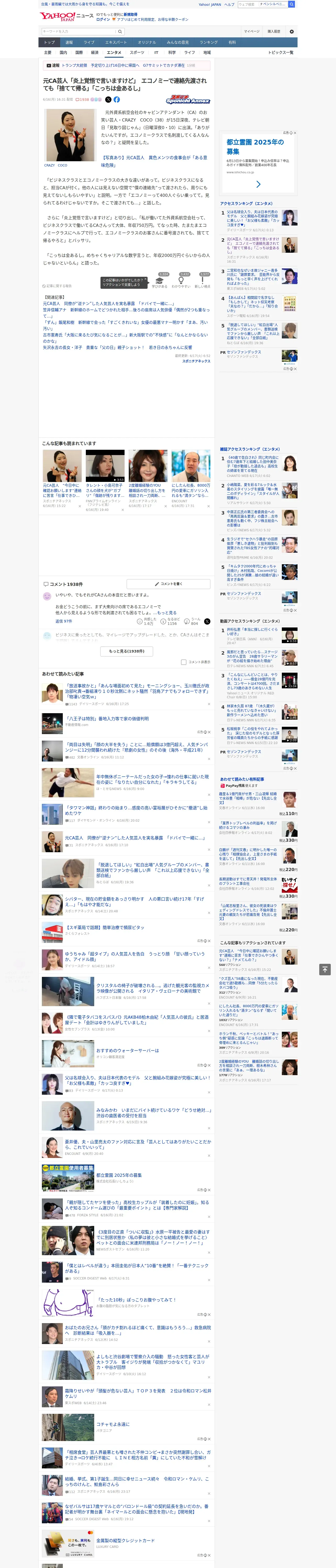The height and width of the screenshot is (1568, 336).
Task: Toggle コメント非表示 checkbox
Action: [183, 662]
